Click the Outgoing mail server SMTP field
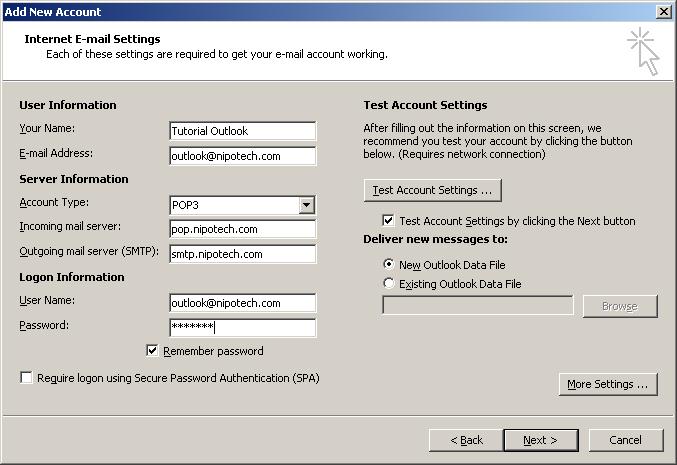This screenshot has height=465, width=677. click(243, 254)
